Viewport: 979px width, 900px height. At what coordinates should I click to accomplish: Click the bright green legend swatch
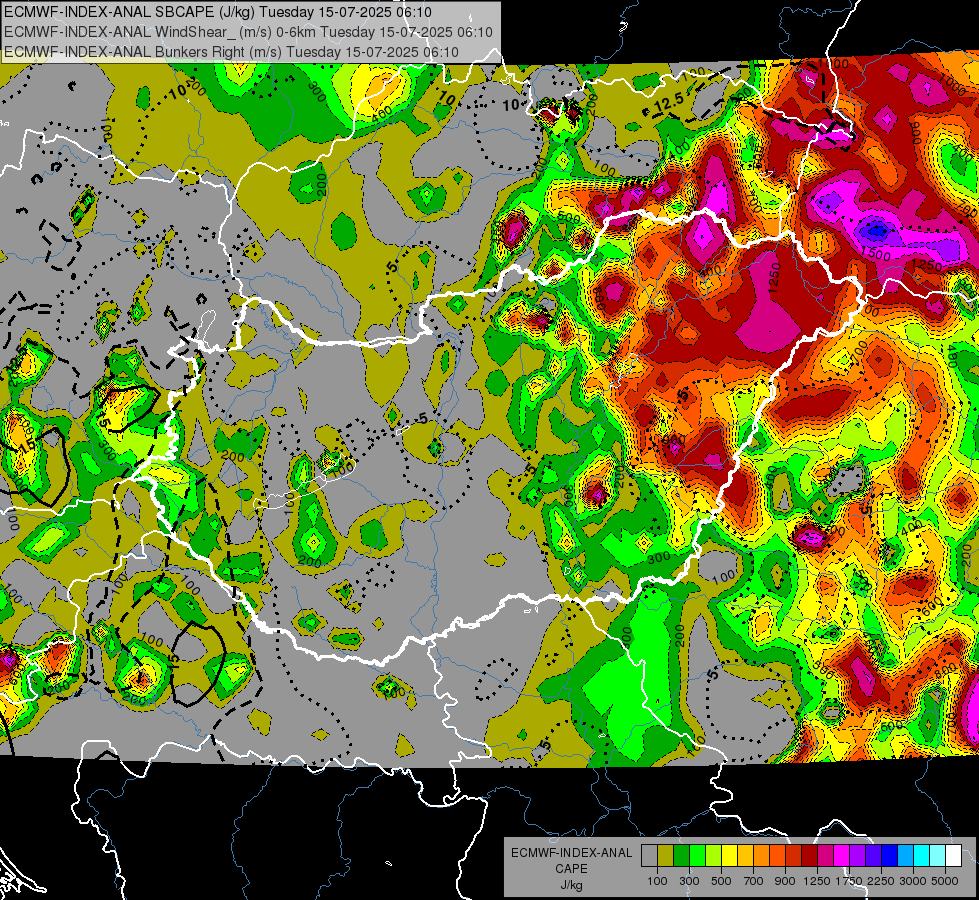(x=697, y=856)
